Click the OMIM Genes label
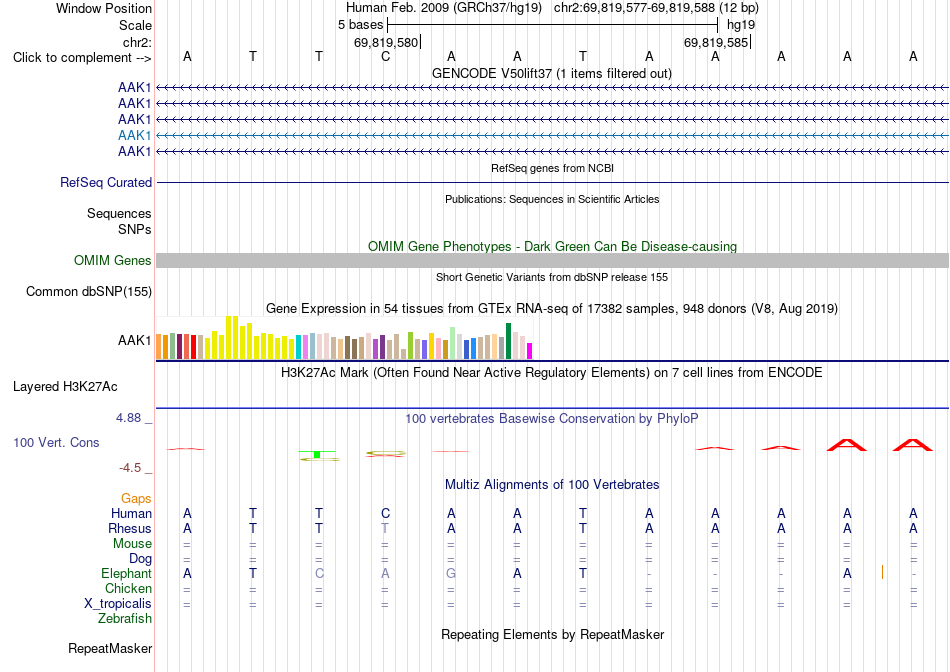Image resolution: width=950 pixels, height=672 pixels. (x=112, y=261)
